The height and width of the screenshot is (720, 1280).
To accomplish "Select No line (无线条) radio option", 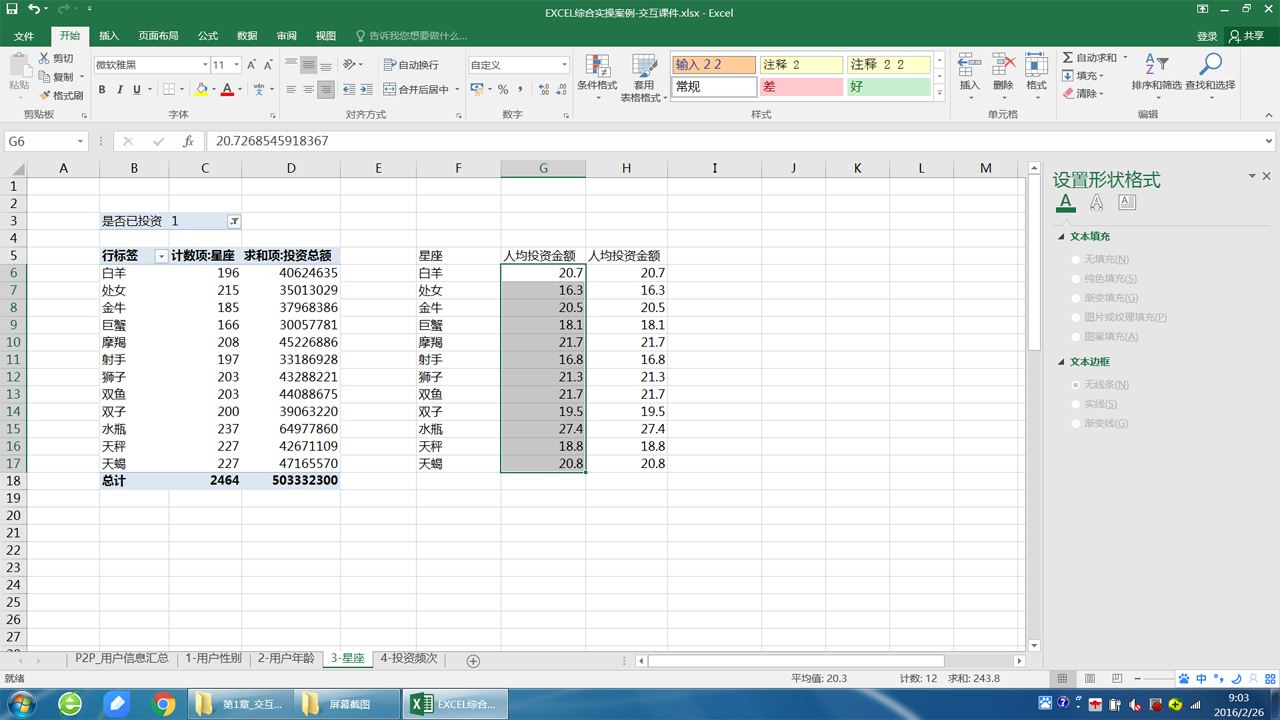I will [x=1076, y=385].
